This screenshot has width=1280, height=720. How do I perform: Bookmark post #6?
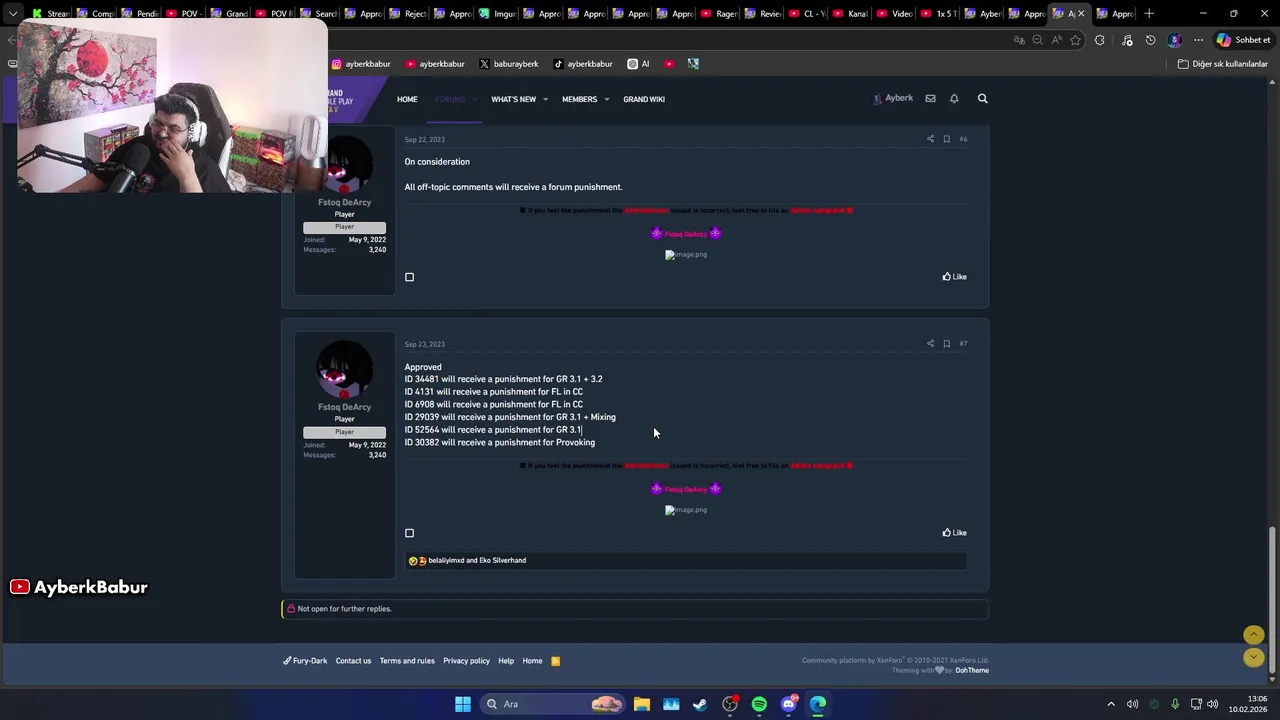[x=946, y=139]
